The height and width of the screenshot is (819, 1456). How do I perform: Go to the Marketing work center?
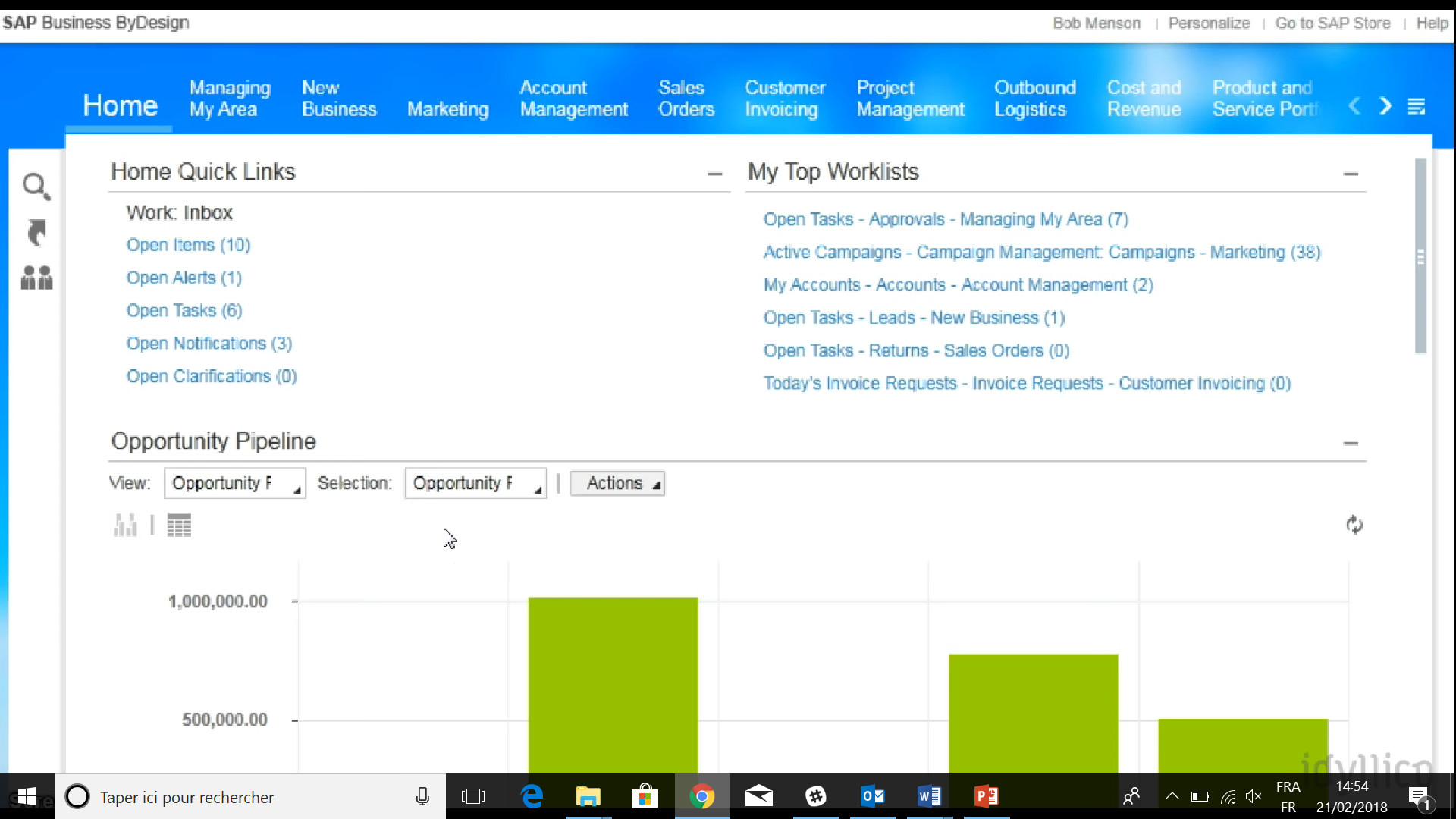pos(447,109)
